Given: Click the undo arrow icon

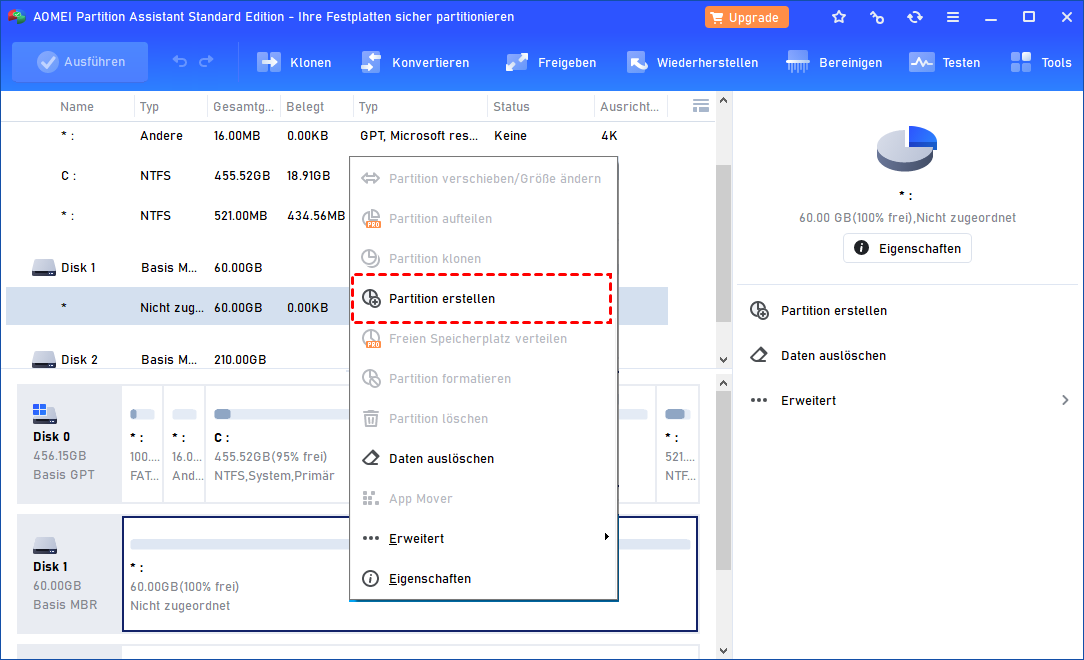Looking at the screenshot, I should [x=180, y=62].
